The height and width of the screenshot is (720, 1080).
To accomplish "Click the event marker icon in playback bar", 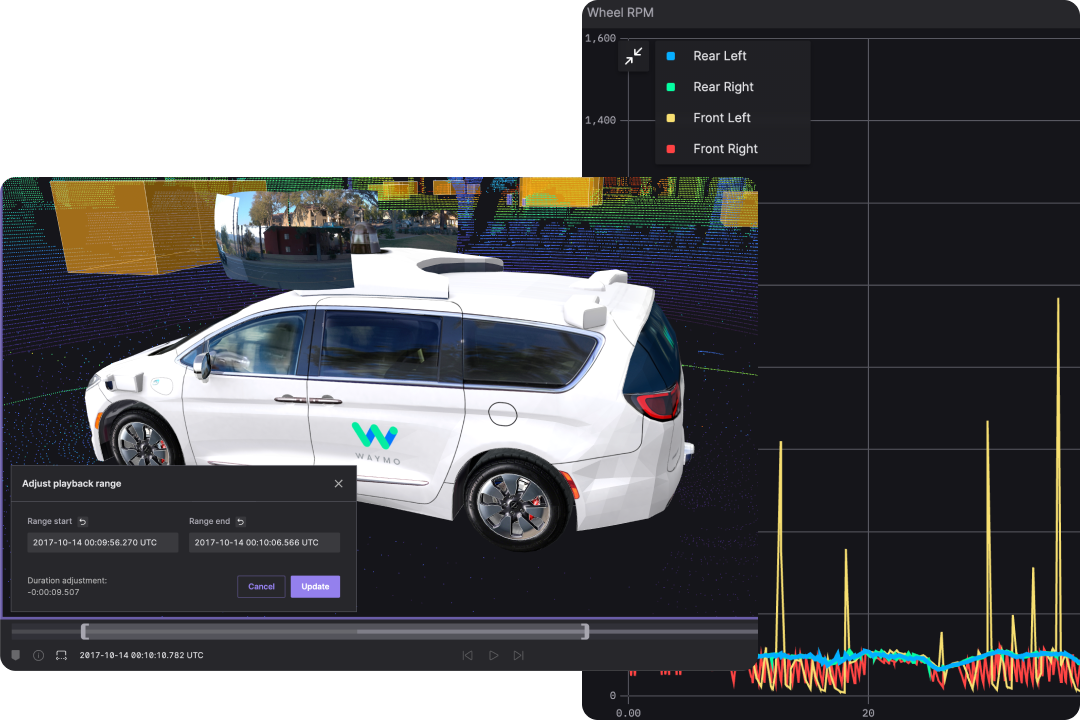I will pyautogui.click(x=15, y=655).
